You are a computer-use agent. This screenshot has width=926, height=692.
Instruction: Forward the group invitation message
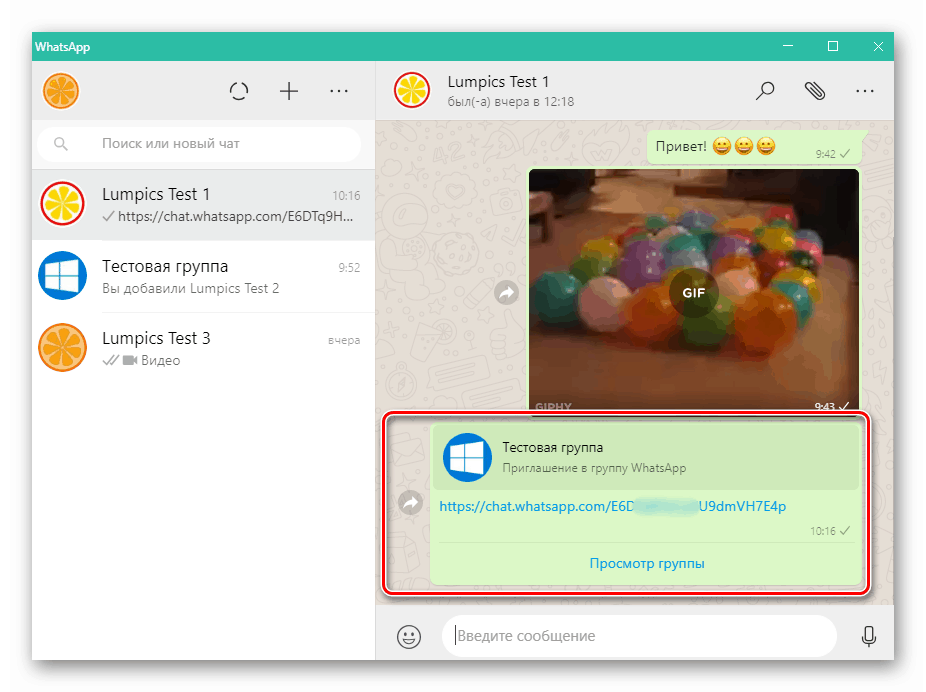point(410,503)
